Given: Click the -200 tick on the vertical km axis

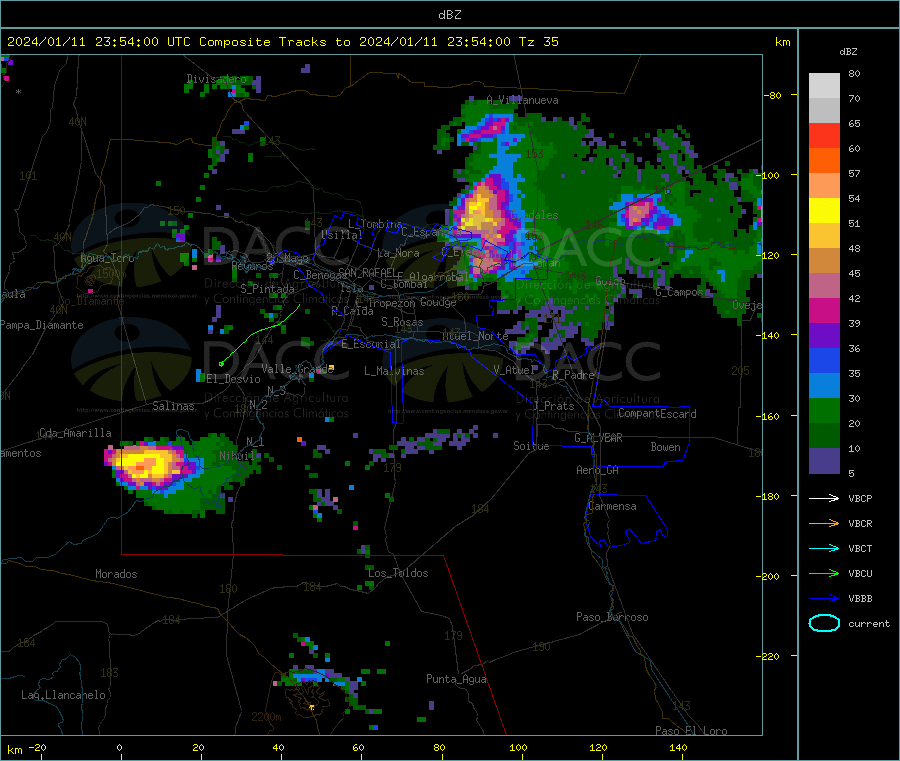Looking at the screenshot, I should click(x=770, y=576).
